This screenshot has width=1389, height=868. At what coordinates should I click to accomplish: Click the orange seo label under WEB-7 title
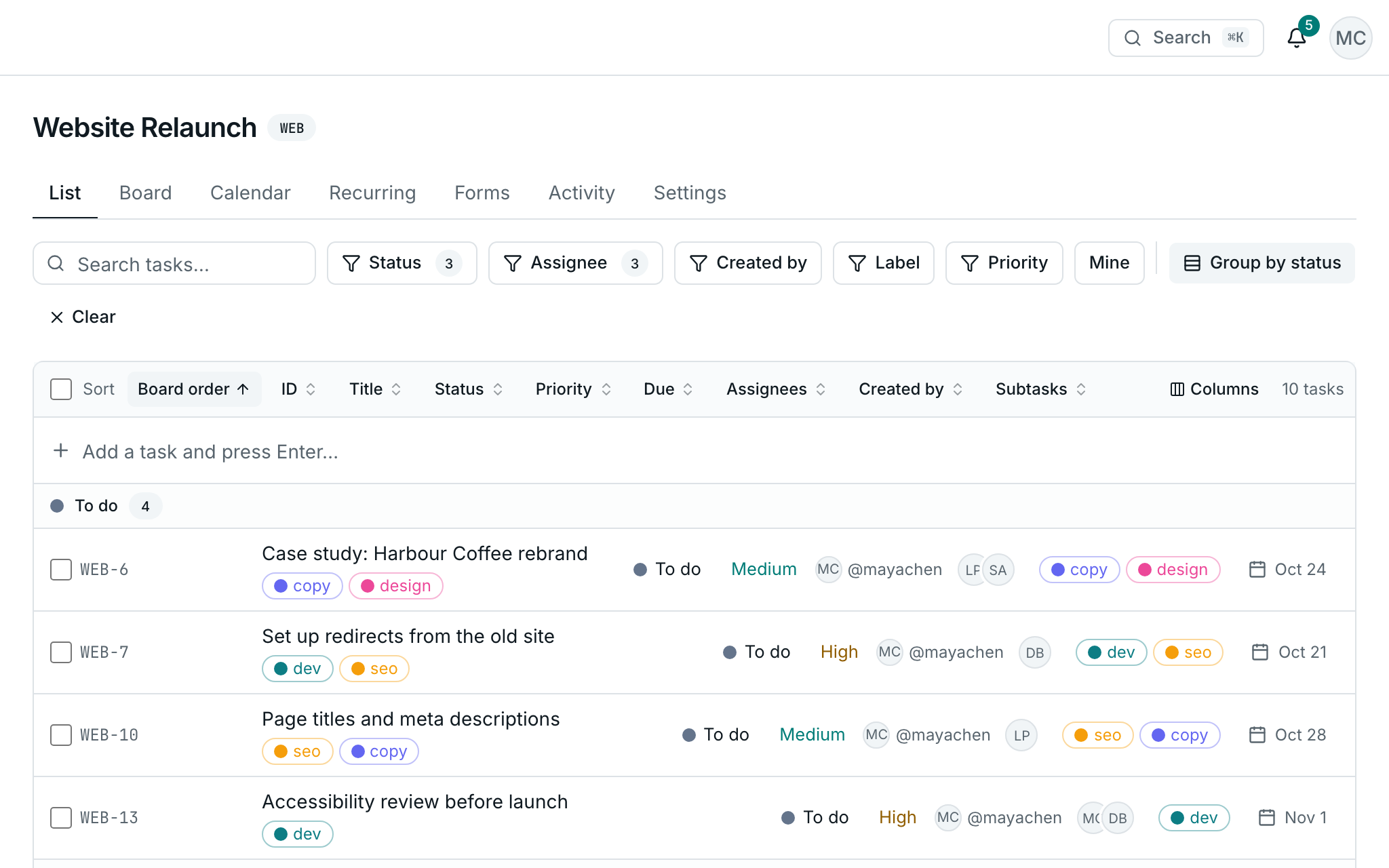374,669
